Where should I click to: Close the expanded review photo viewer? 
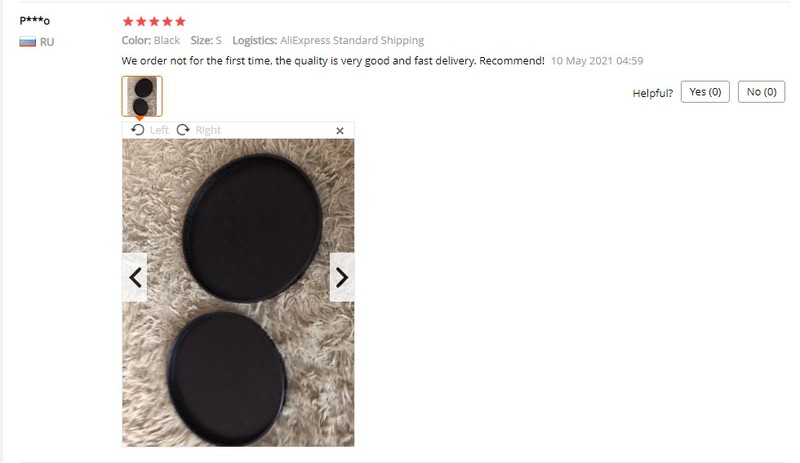pos(340,131)
